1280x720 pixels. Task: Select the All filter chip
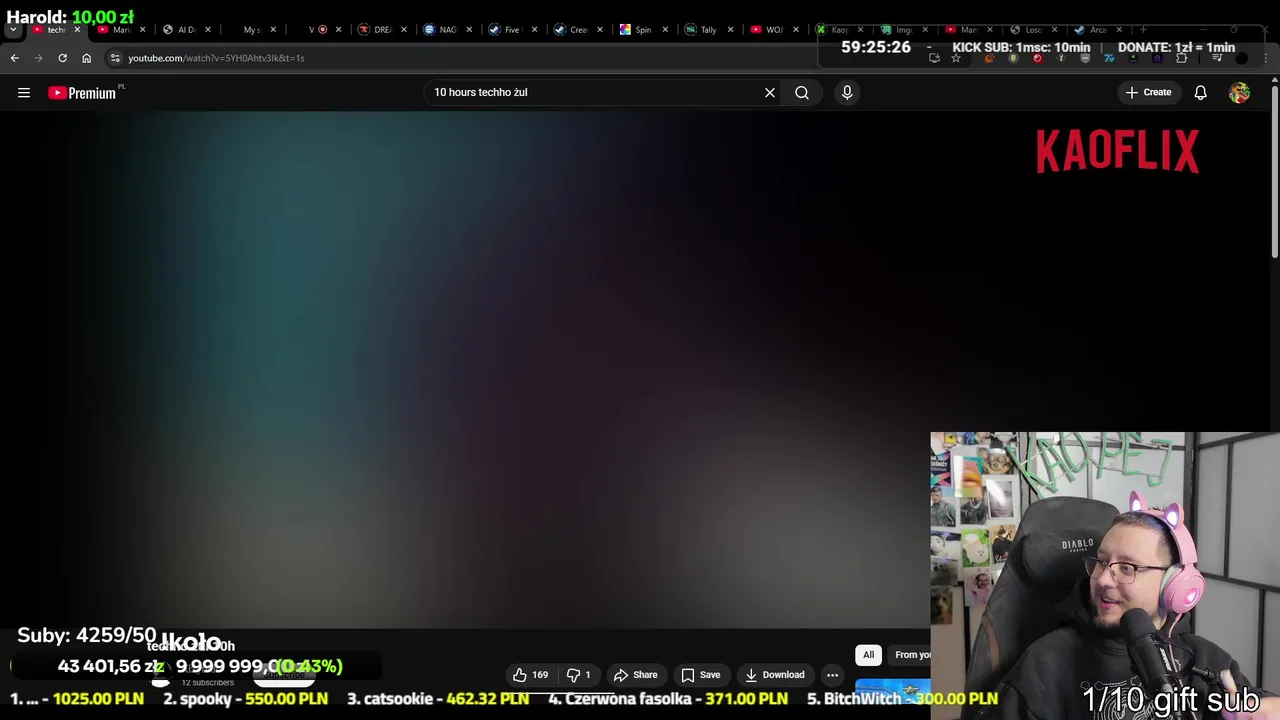point(868,655)
